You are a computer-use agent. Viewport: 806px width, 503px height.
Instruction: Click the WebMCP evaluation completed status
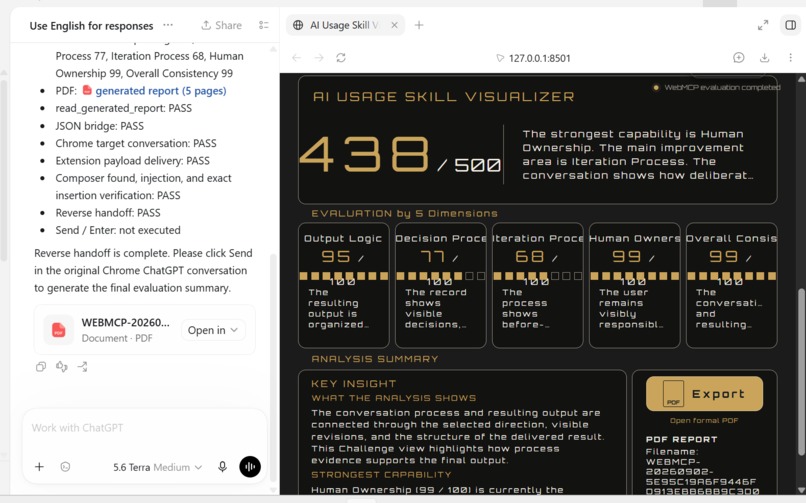(x=717, y=87)
